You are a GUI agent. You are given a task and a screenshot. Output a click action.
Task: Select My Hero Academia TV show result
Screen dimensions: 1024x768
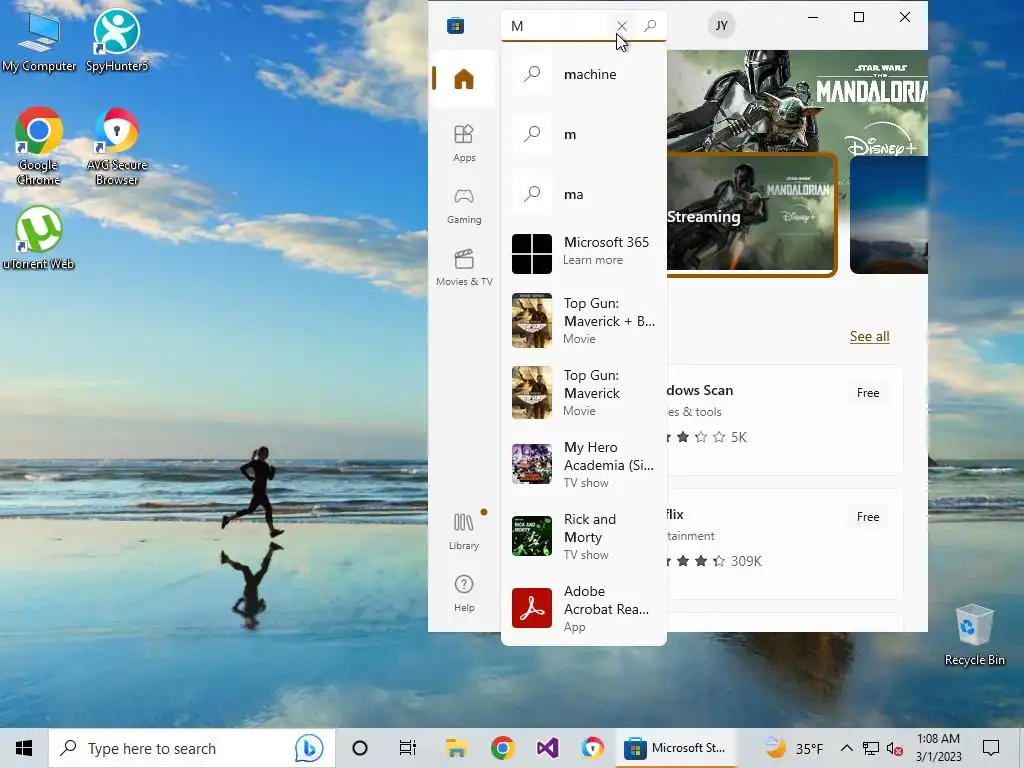[x=584, y=464]
